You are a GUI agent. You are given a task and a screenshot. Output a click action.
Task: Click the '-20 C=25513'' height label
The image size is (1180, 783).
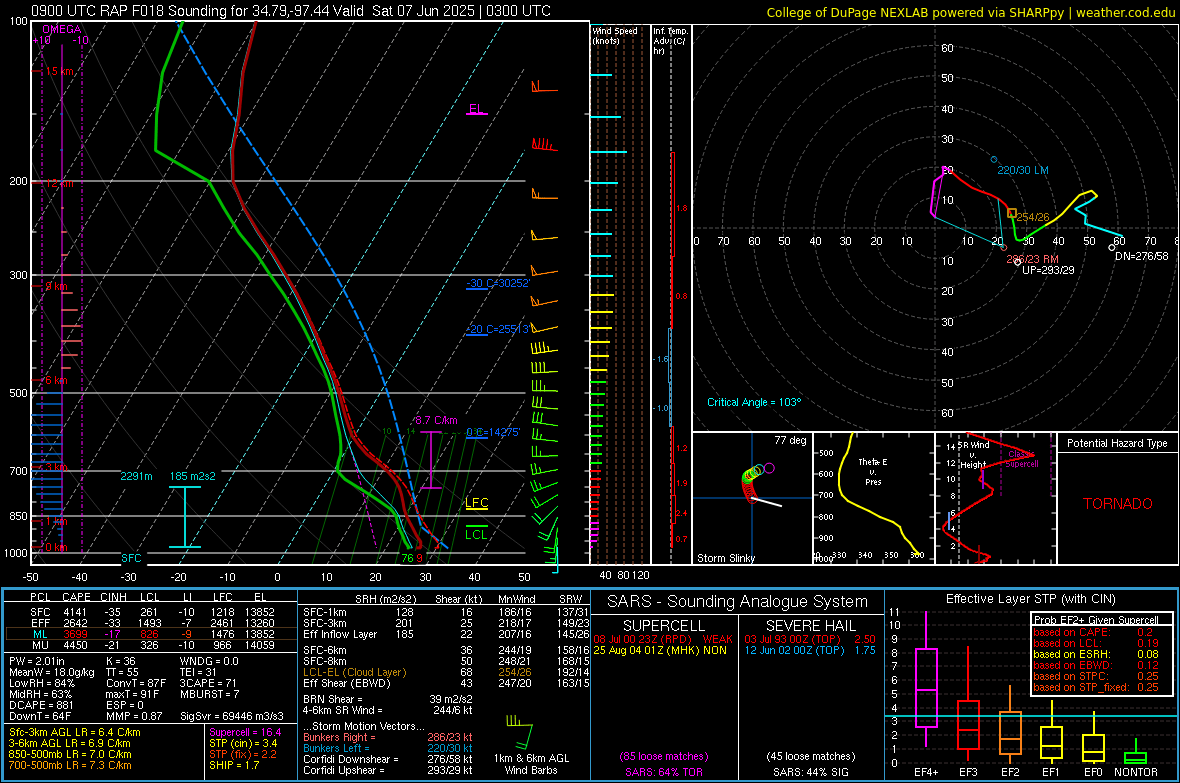(x=498, y=329)
